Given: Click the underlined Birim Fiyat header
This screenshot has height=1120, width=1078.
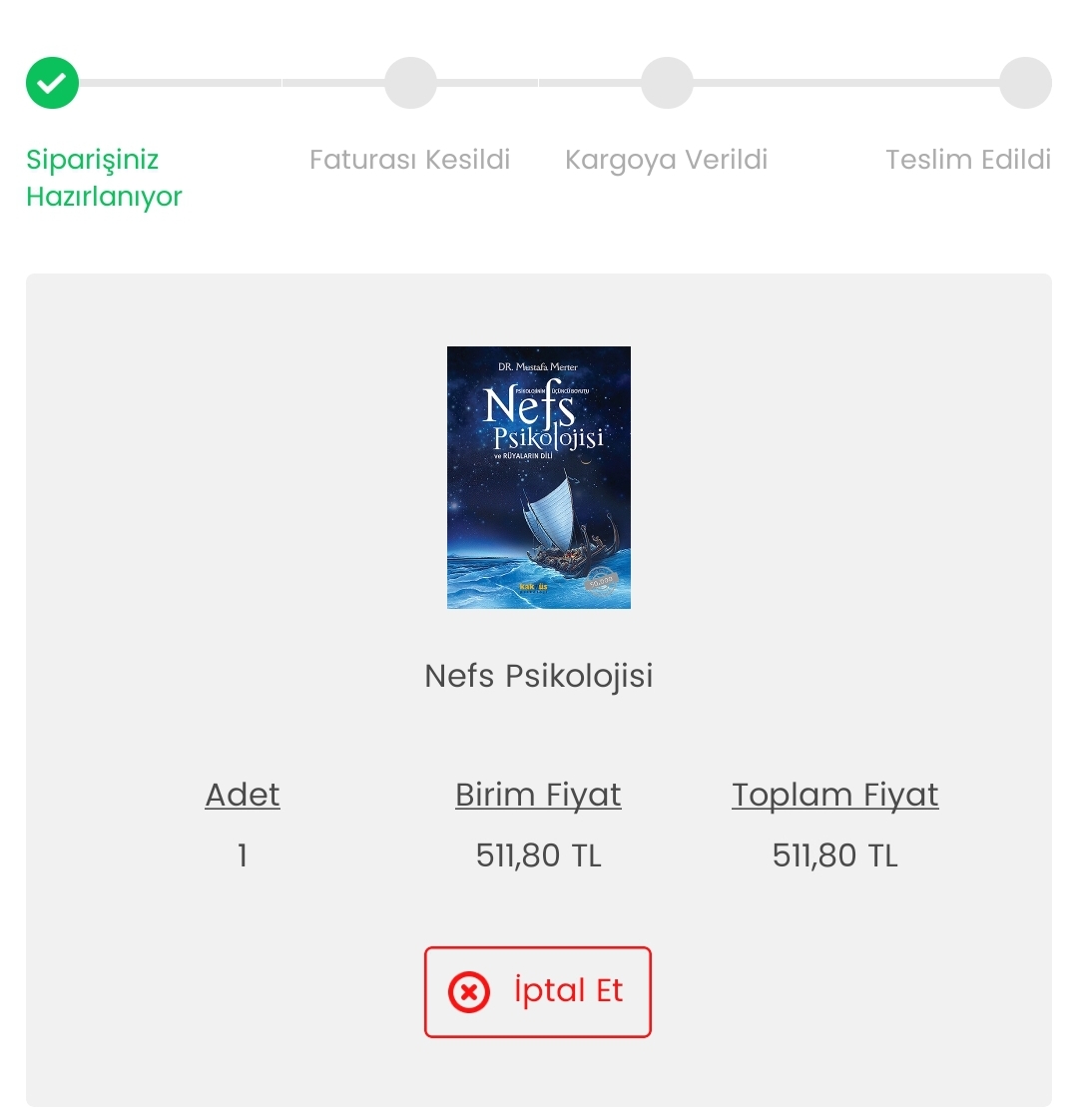Looking at the screenshot, I should [538, 795].
